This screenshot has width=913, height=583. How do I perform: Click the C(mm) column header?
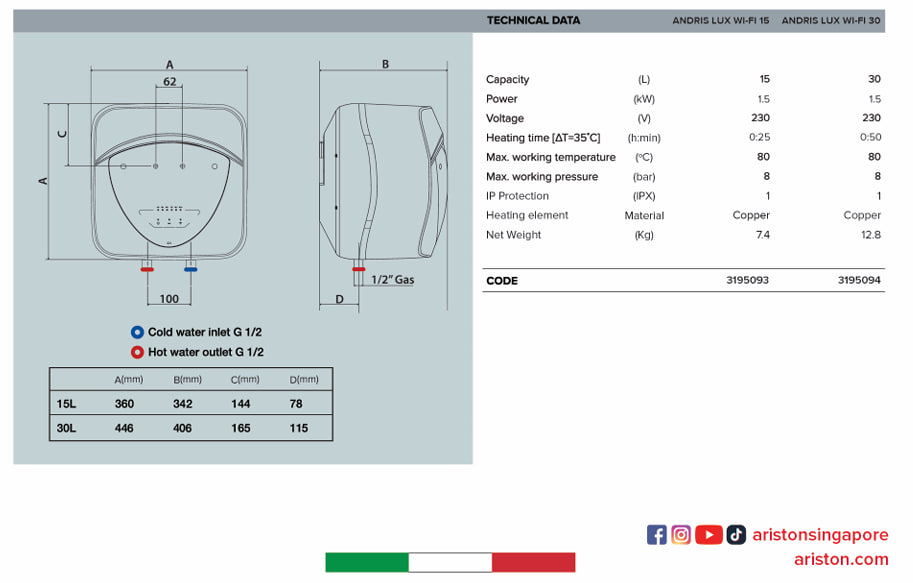coord(245,380)
